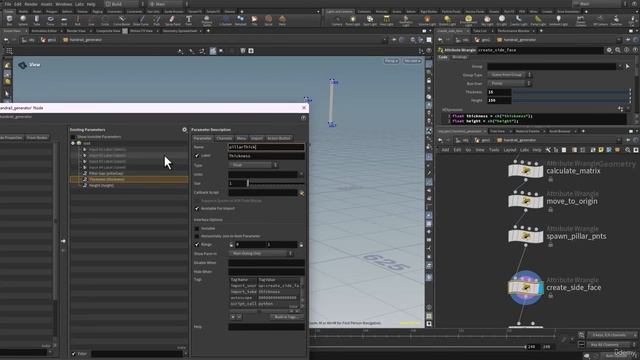
Task: Click the create_side_face node
Action: click(526, 287)
